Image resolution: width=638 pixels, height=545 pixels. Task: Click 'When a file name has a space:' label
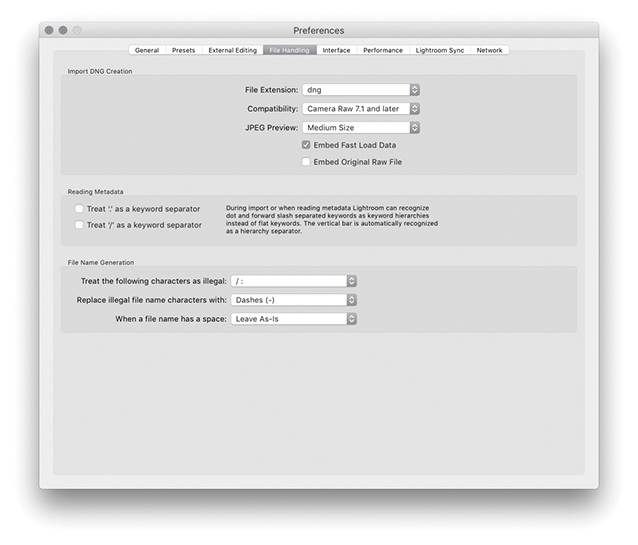click(x=171, y=319)
